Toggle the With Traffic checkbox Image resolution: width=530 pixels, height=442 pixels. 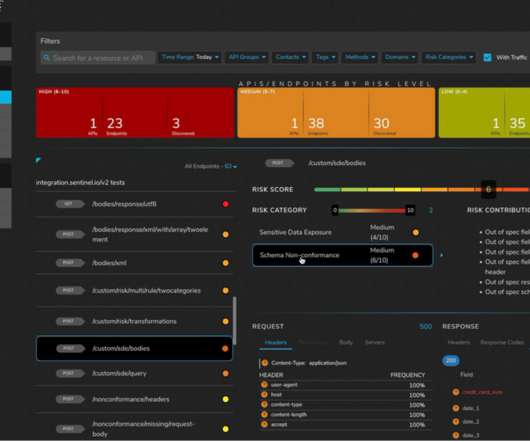click(x=487, y=57)
